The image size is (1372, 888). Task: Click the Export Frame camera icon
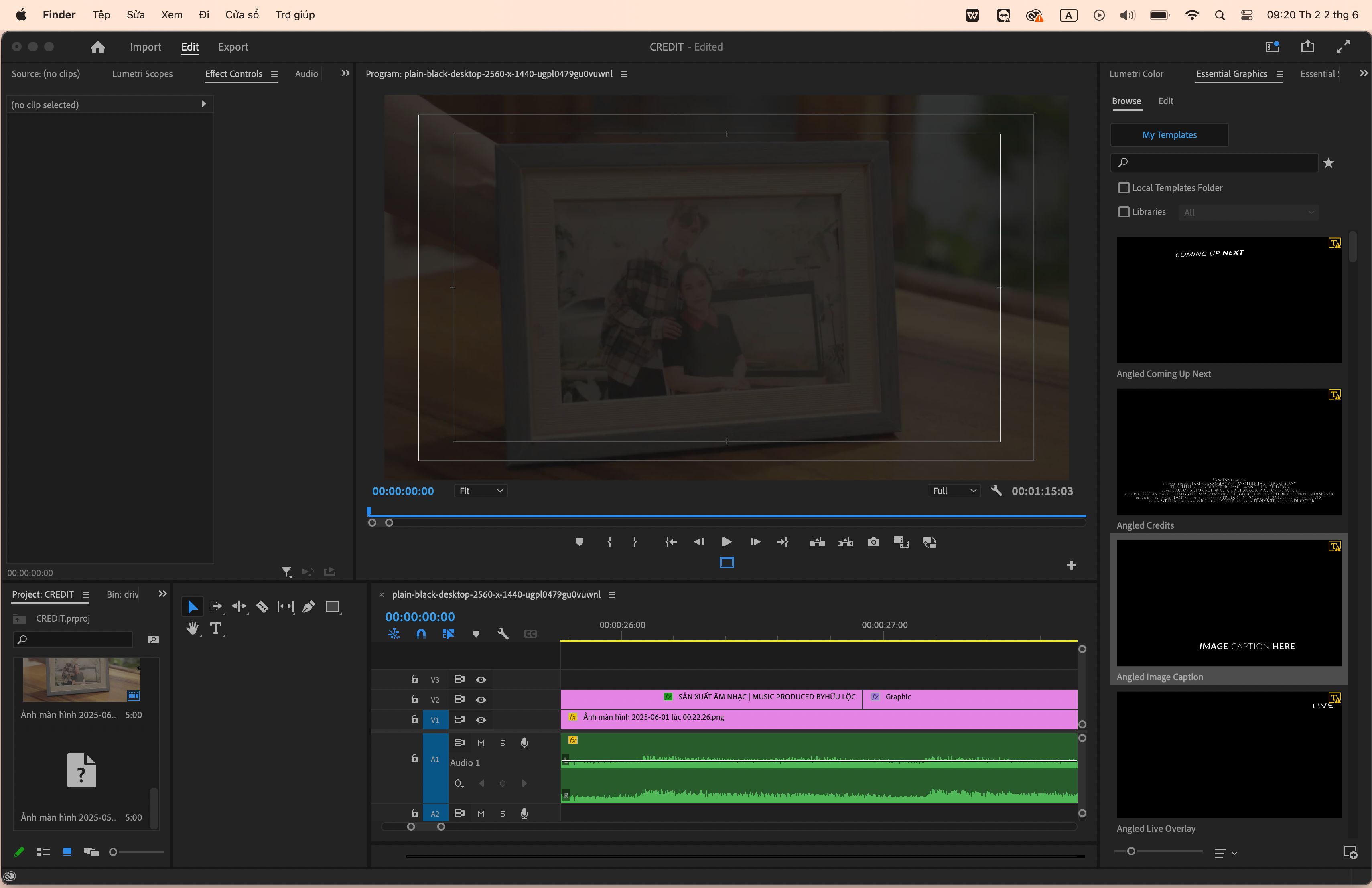point(874,542)
